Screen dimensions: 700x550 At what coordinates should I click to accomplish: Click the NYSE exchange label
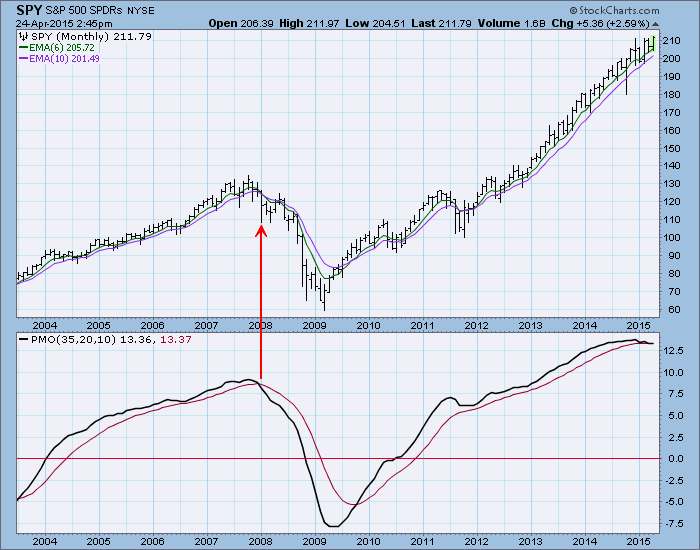(141, 11)
